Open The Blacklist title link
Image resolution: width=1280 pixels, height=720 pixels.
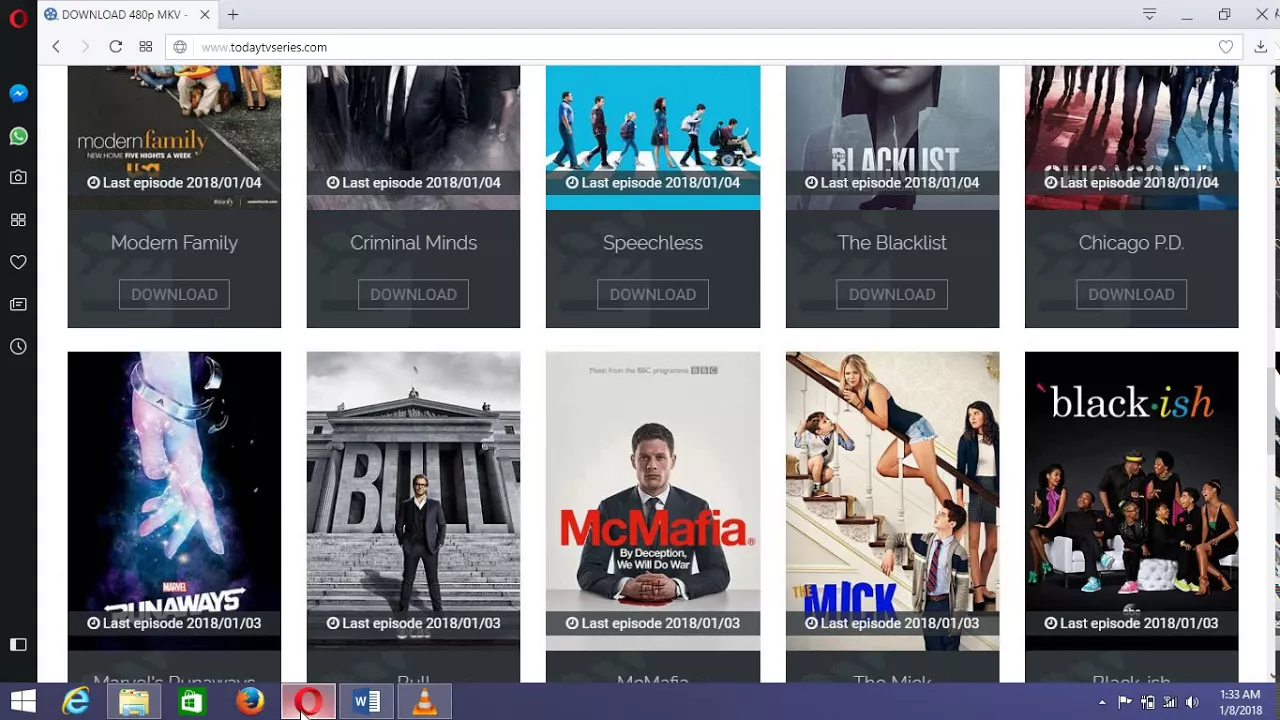click(x=892, y=243)
